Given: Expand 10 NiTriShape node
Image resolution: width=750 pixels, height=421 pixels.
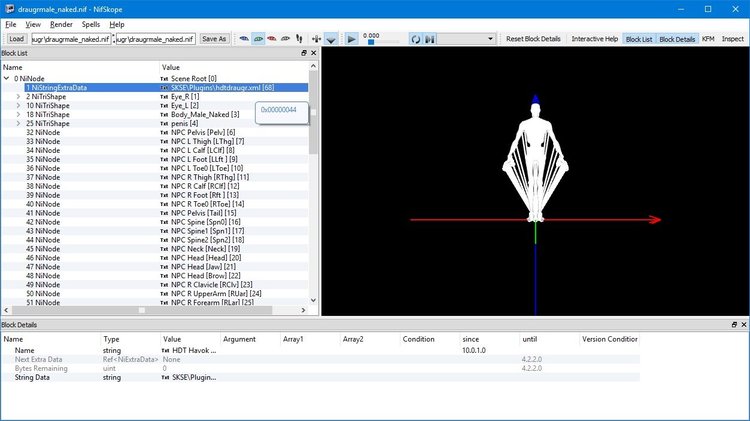Looking at the screenshot, I should [18, 105].
